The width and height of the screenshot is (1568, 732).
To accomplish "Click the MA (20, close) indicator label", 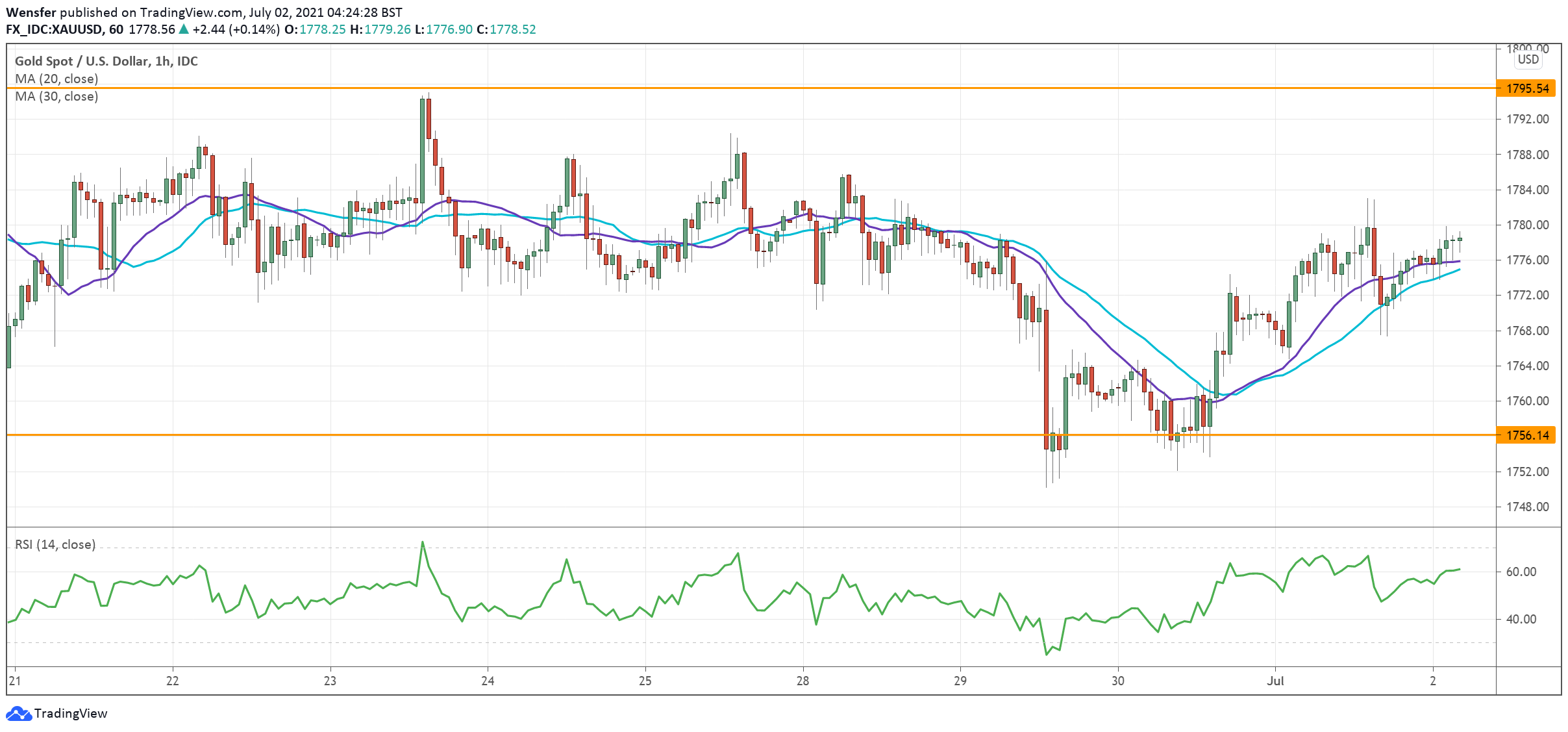I will (56, 79).
